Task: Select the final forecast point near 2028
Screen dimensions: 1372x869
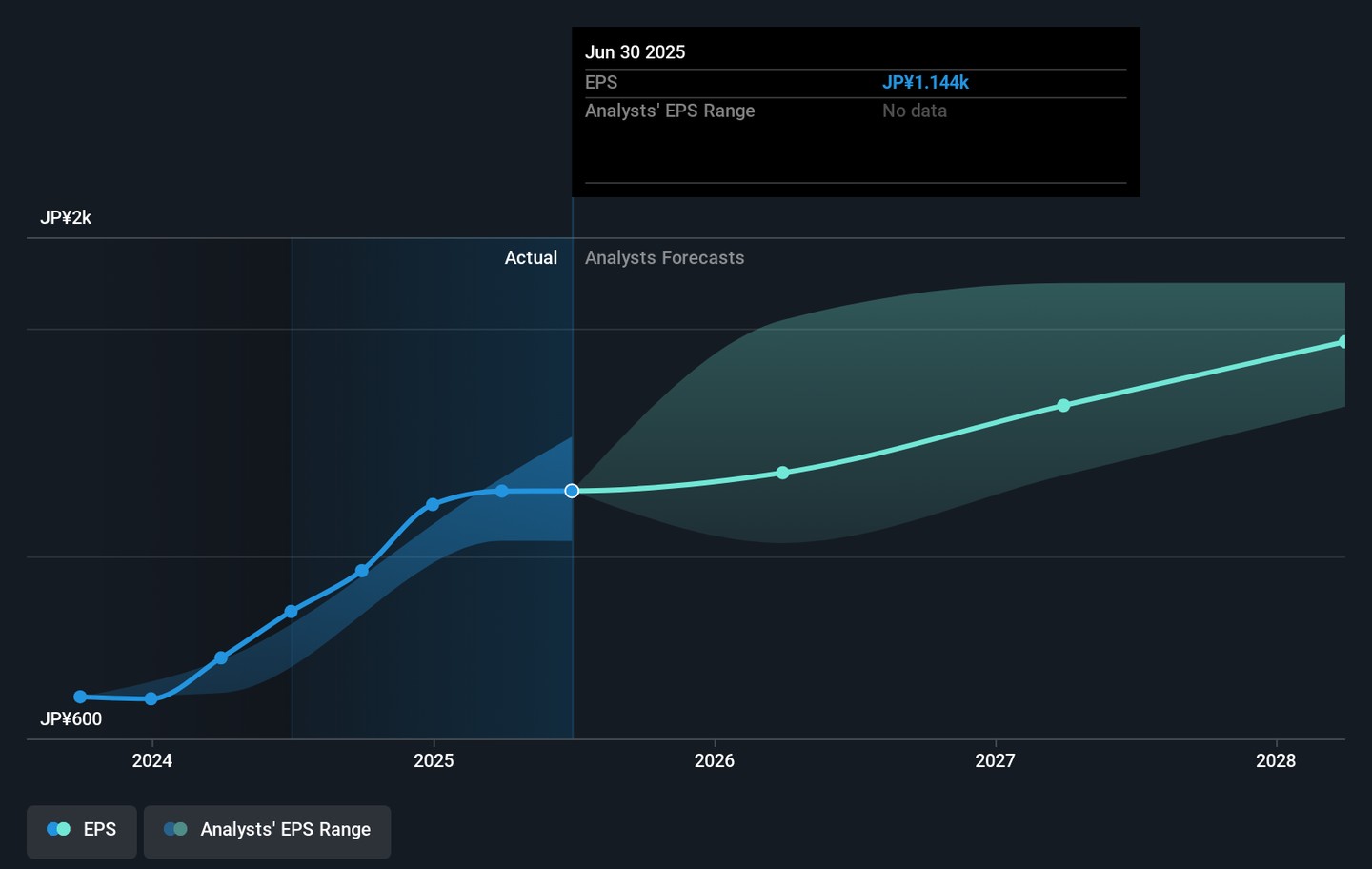Action: [1342, 342]
